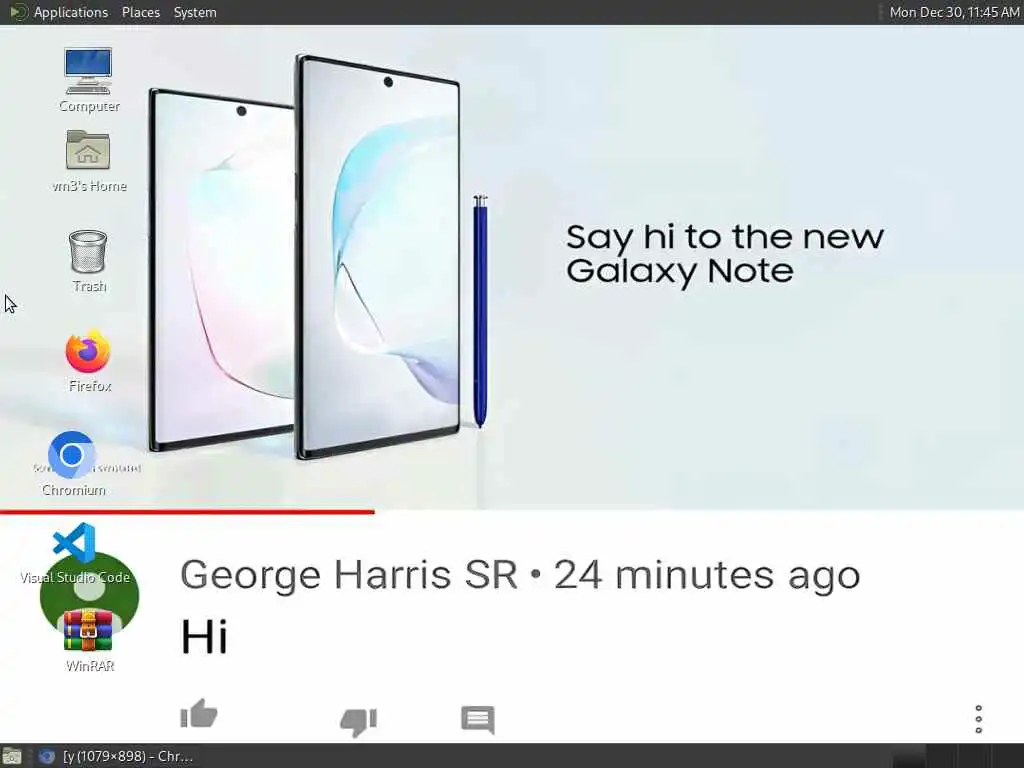Click commenter name George Harris SR

(x=349, y=575)
